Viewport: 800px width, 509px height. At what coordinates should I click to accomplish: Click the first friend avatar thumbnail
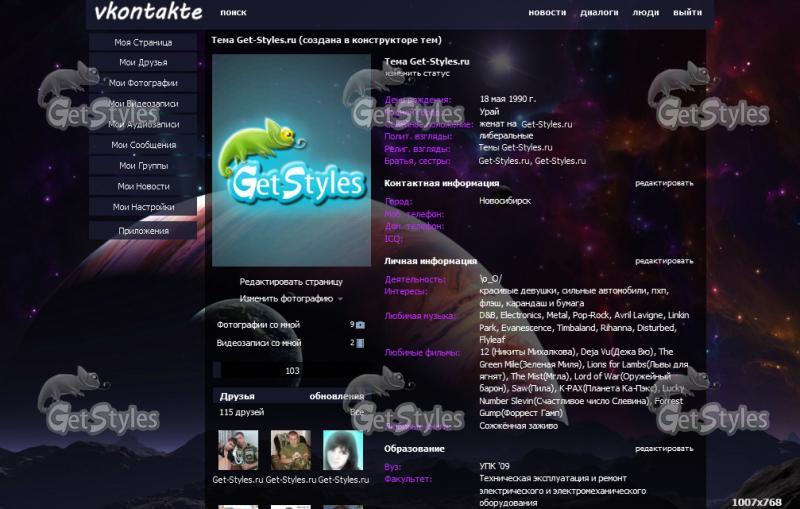(x=238, y=450)
